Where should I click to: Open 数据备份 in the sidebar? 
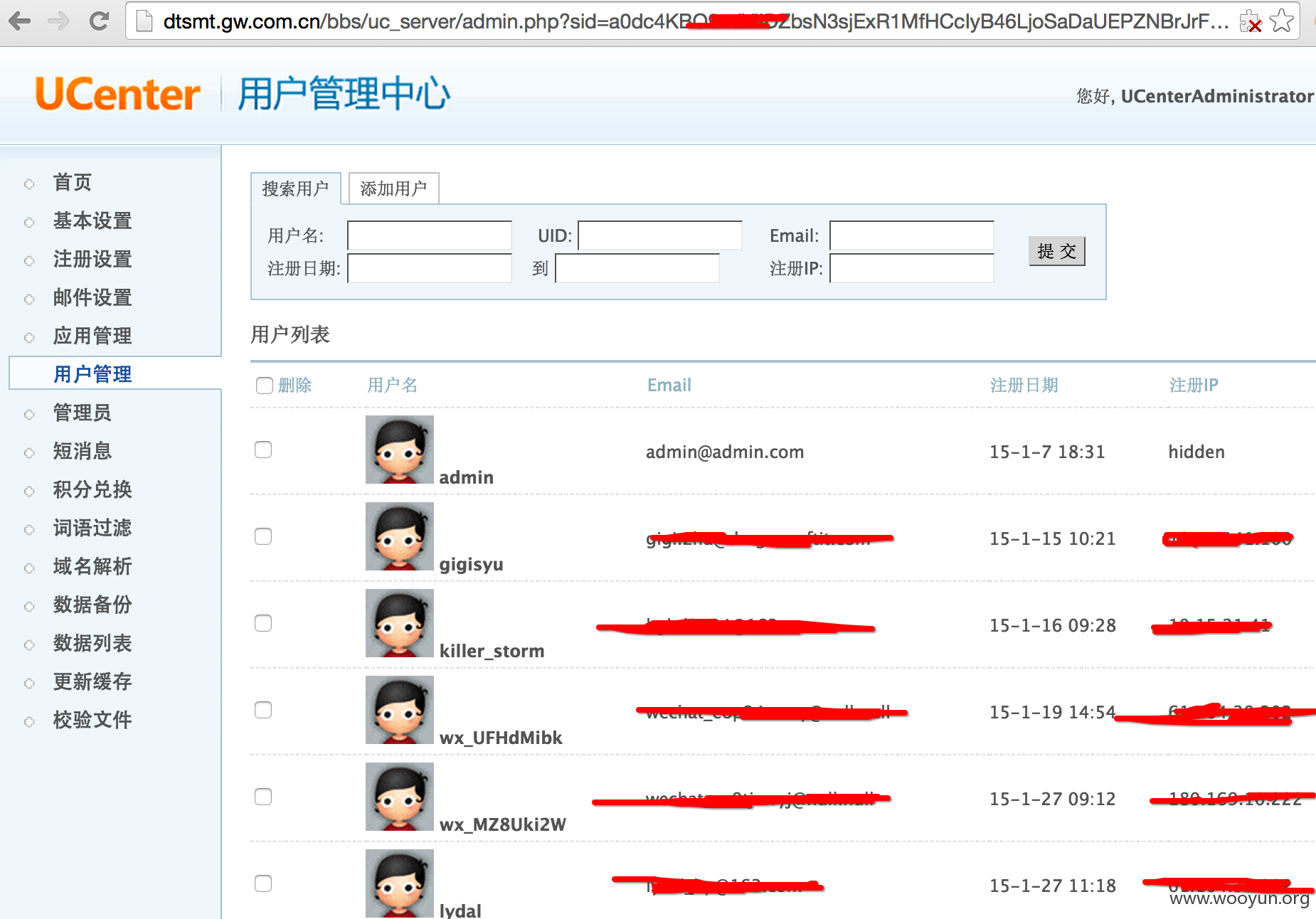92,605
